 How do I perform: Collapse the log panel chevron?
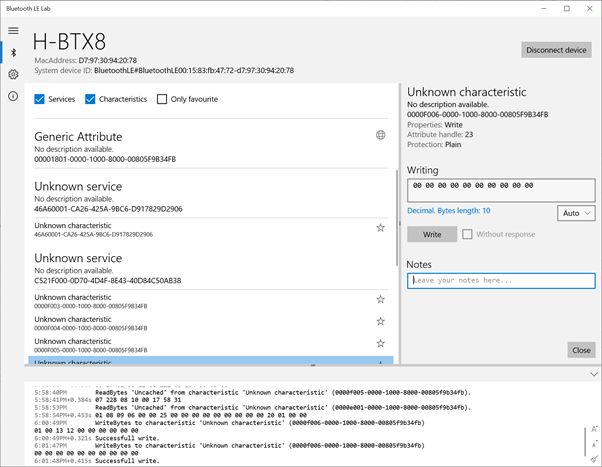point(594,374)
